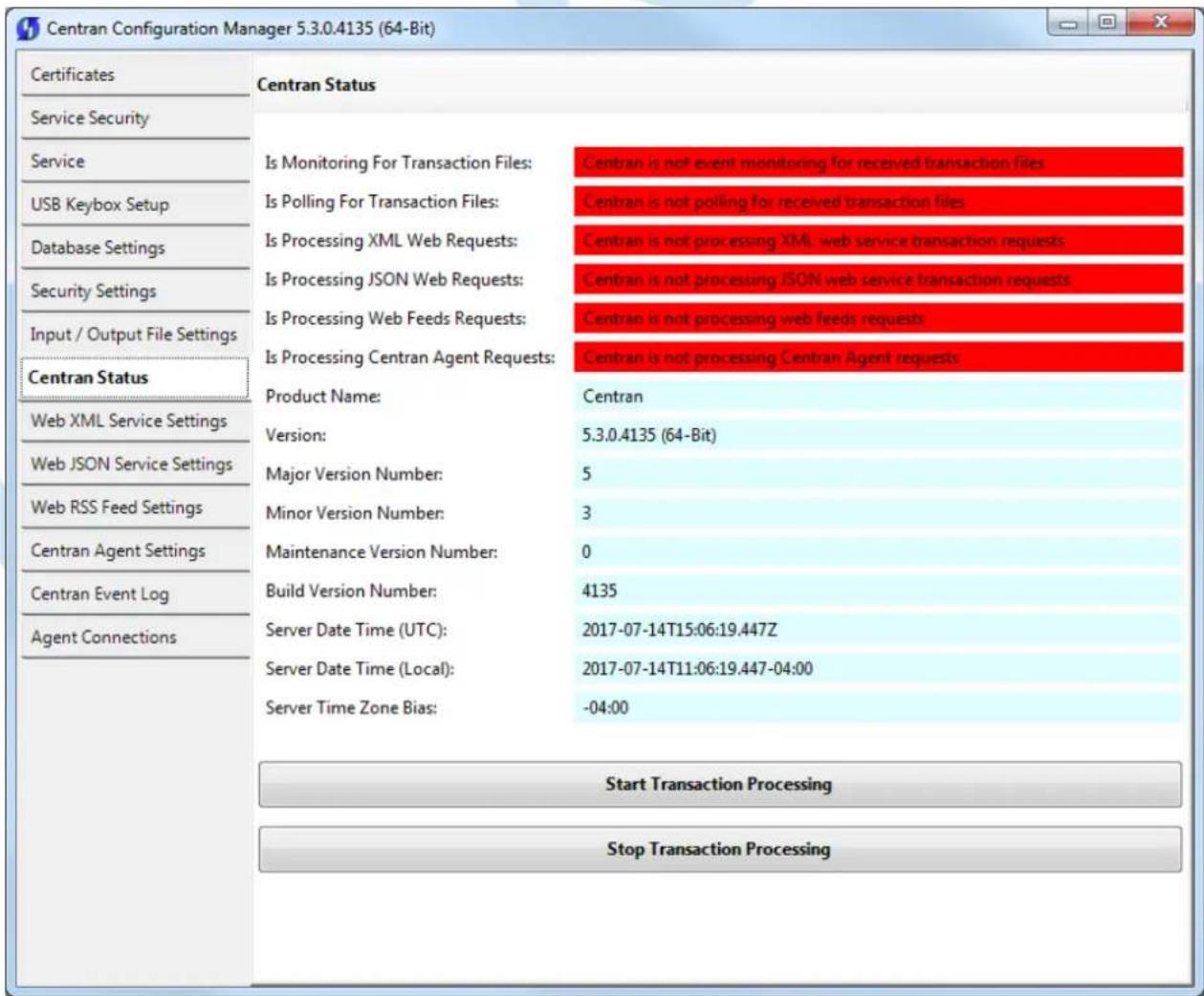Click the Server Date Time (UTC) value

coord(878,630)
